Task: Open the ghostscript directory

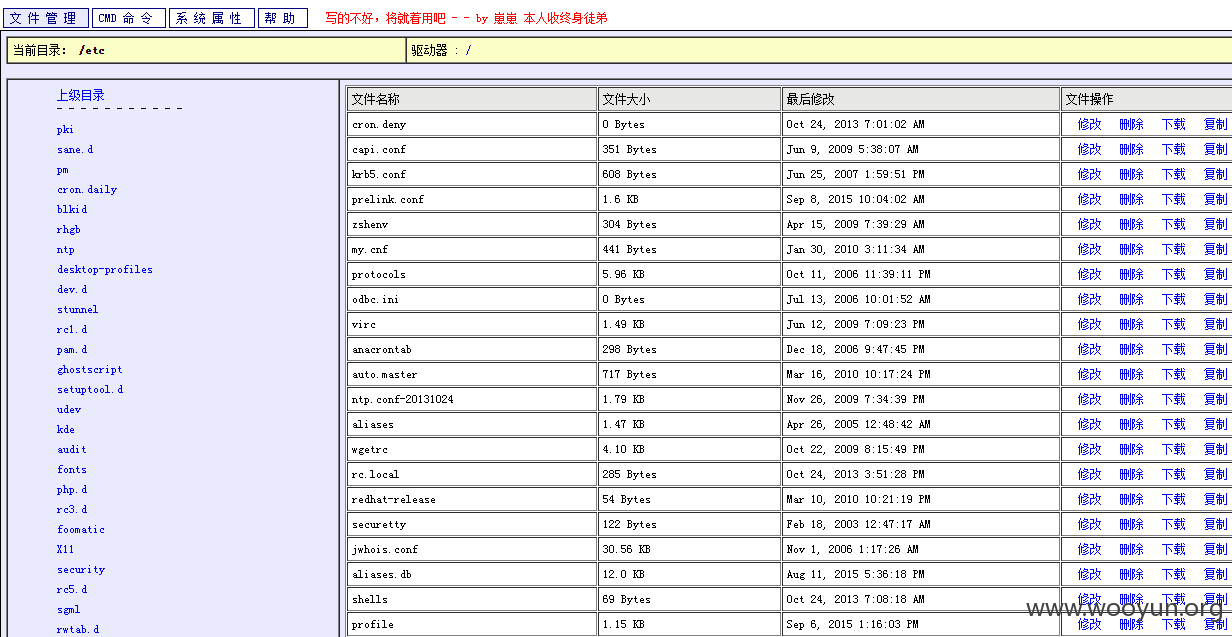Action: click(x=90, y=370)
